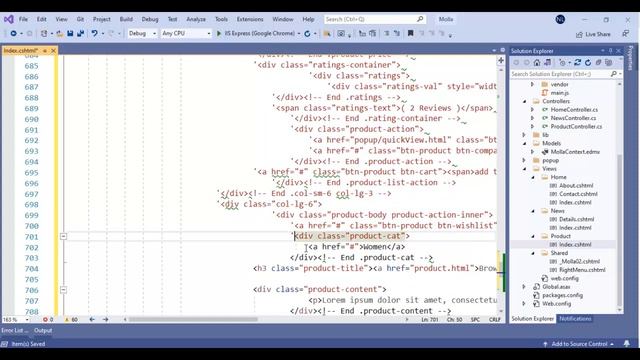Click the Undo icon
Viewport: 640px width, 360px height.
(x=94, y=33)
